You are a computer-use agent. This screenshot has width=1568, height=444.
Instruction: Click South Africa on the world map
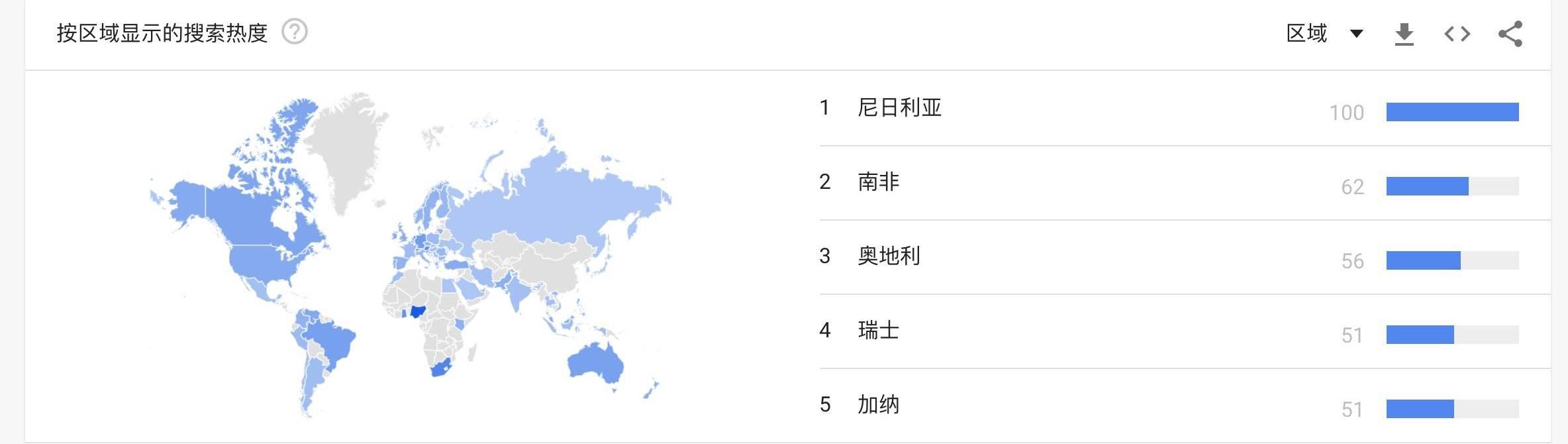[440, 367]
